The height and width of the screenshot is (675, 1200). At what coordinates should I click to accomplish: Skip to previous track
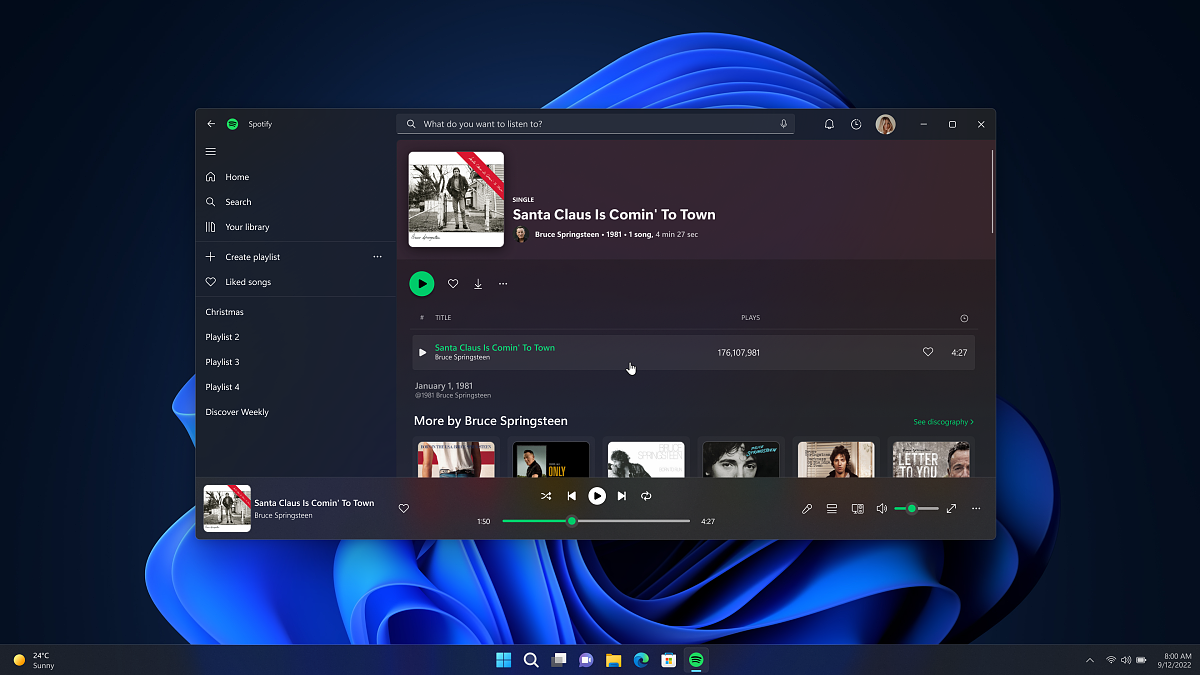click(572, 496)
